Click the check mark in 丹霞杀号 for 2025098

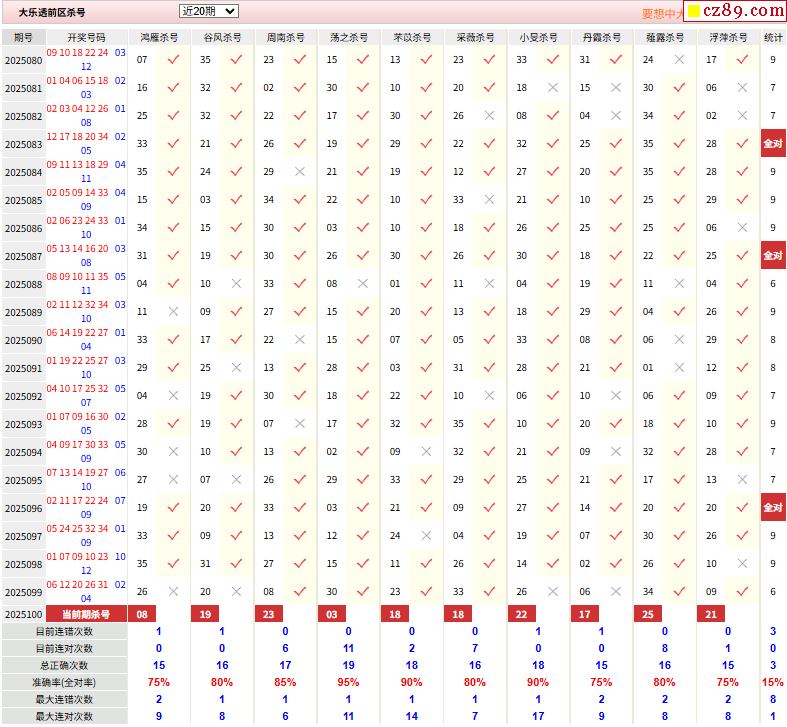616,564
